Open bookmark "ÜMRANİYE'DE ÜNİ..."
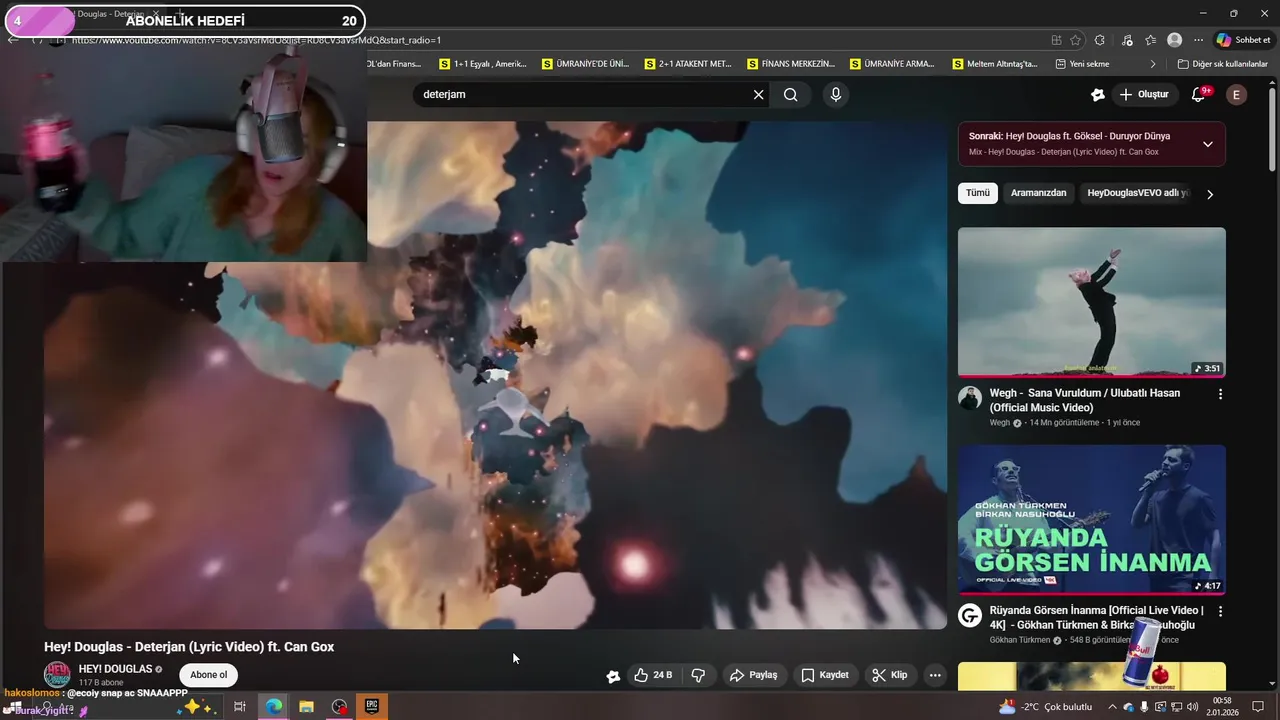Viewport: 1280px width, 720px height. [x=586, y=64]
